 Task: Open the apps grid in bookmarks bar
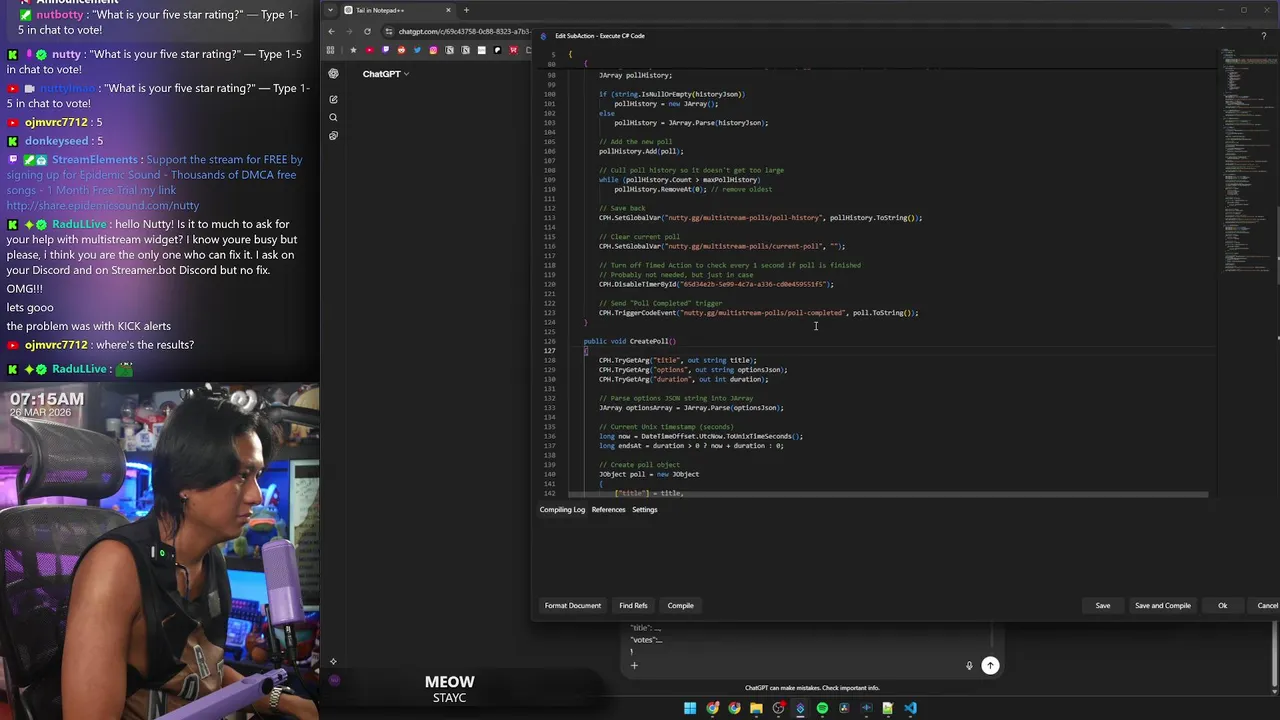[330, 50]
